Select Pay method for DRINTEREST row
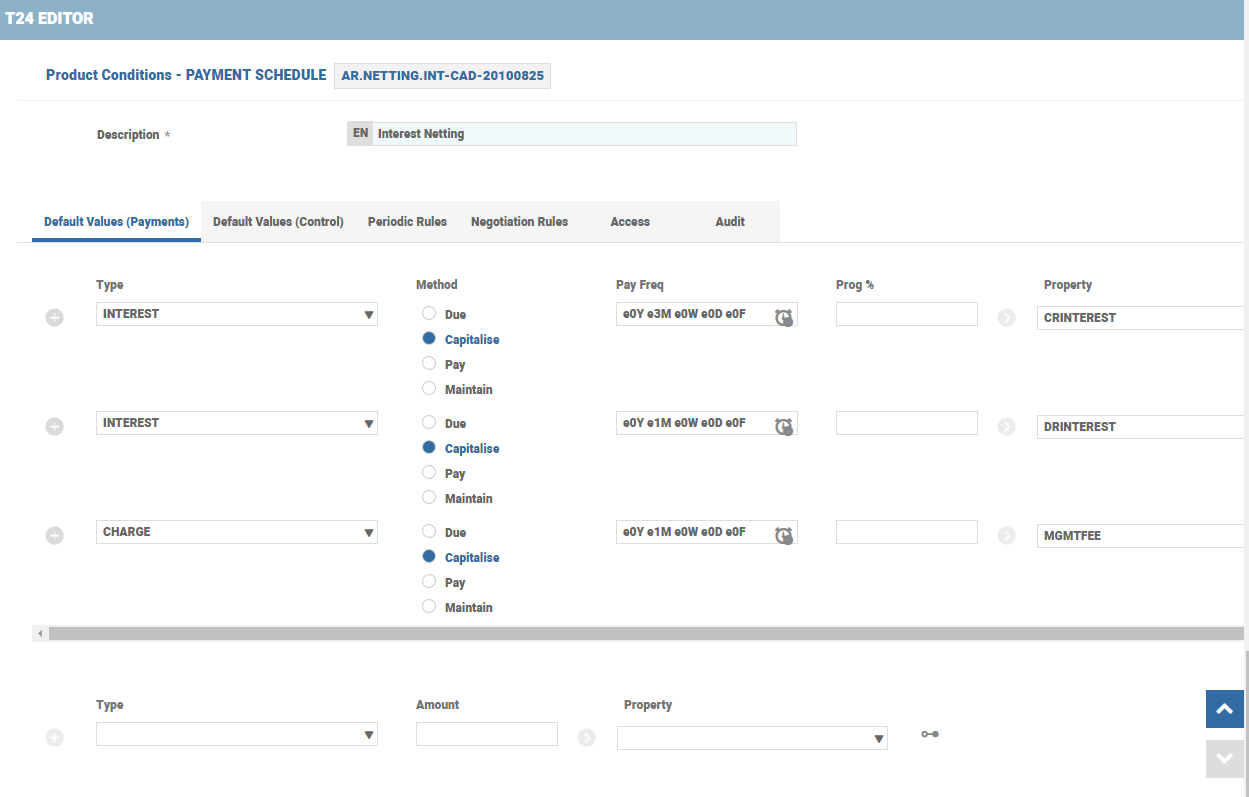The height and width of the screenshot is (797, 1249). coord(429,473)
